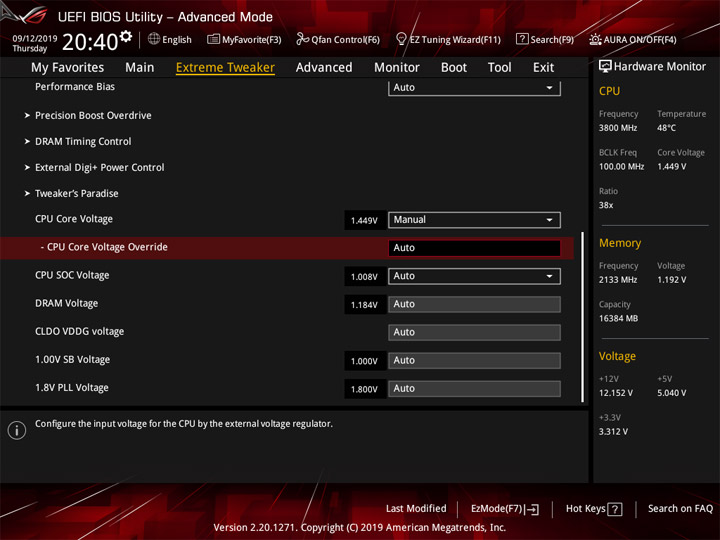Click the 5.040 V reading
The width and height of the screenshot is (720, 540).
pos(671,393)
